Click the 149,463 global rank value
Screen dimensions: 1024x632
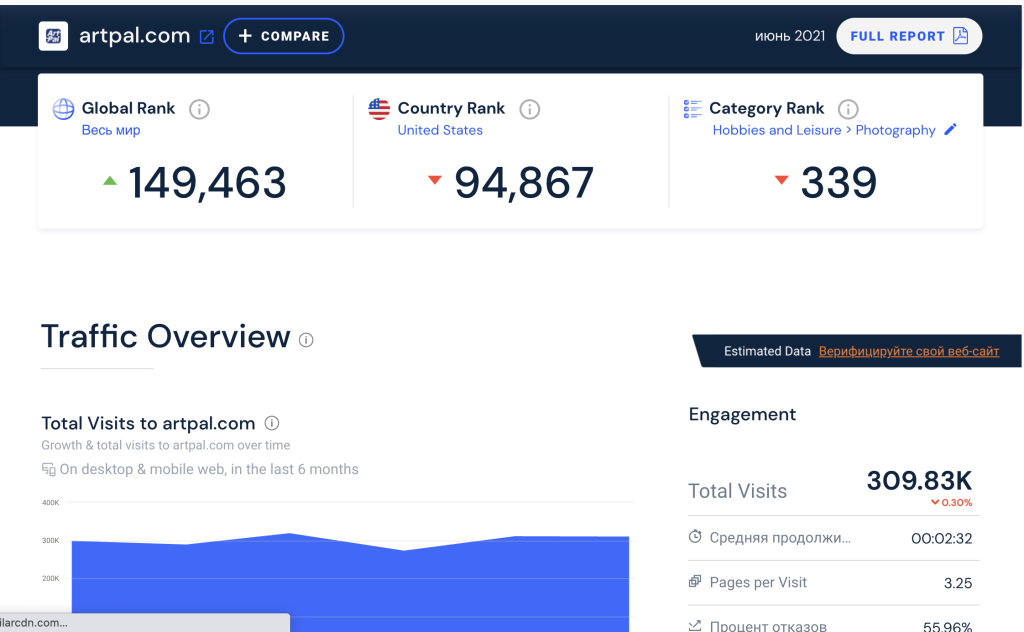click(207, 182)
